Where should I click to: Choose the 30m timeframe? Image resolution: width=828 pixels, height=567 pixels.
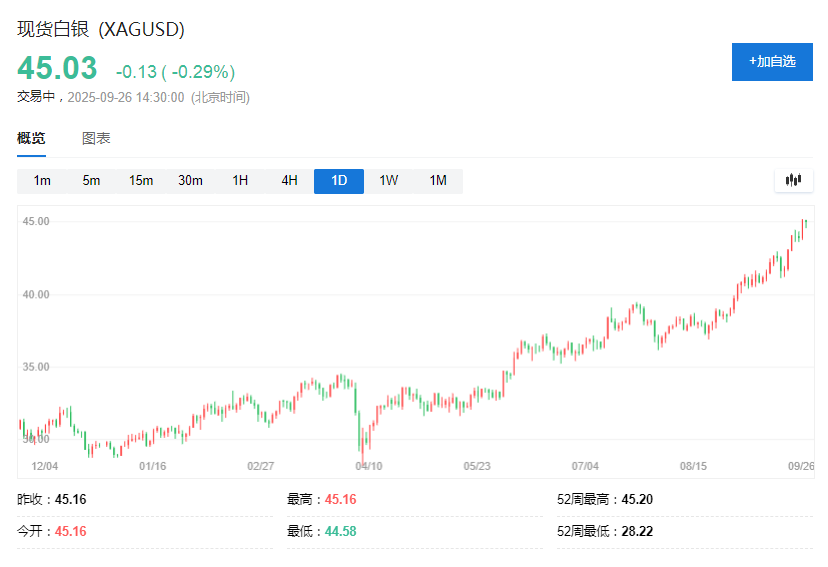tap(190, 181)
